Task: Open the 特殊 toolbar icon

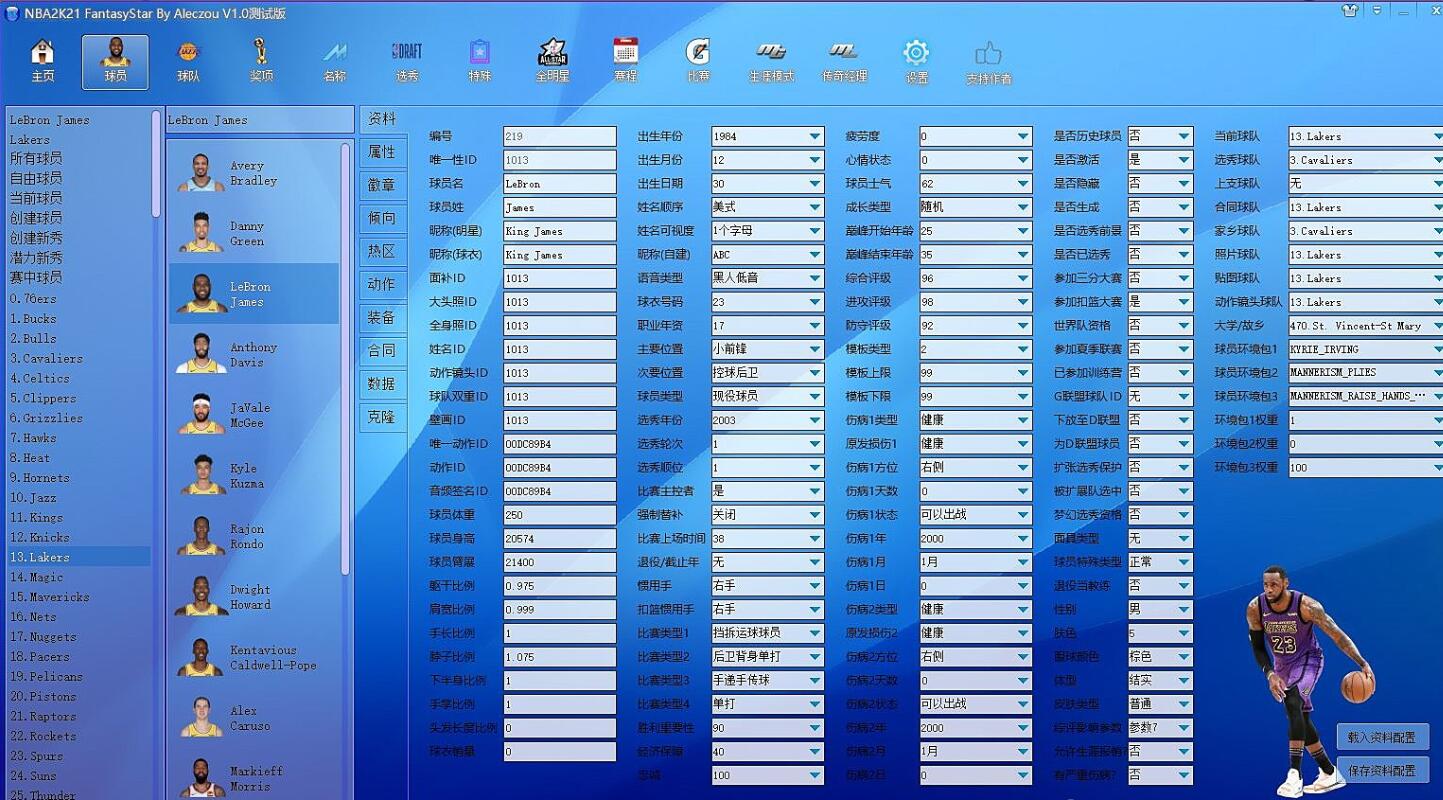Action: tap(480, 61)
